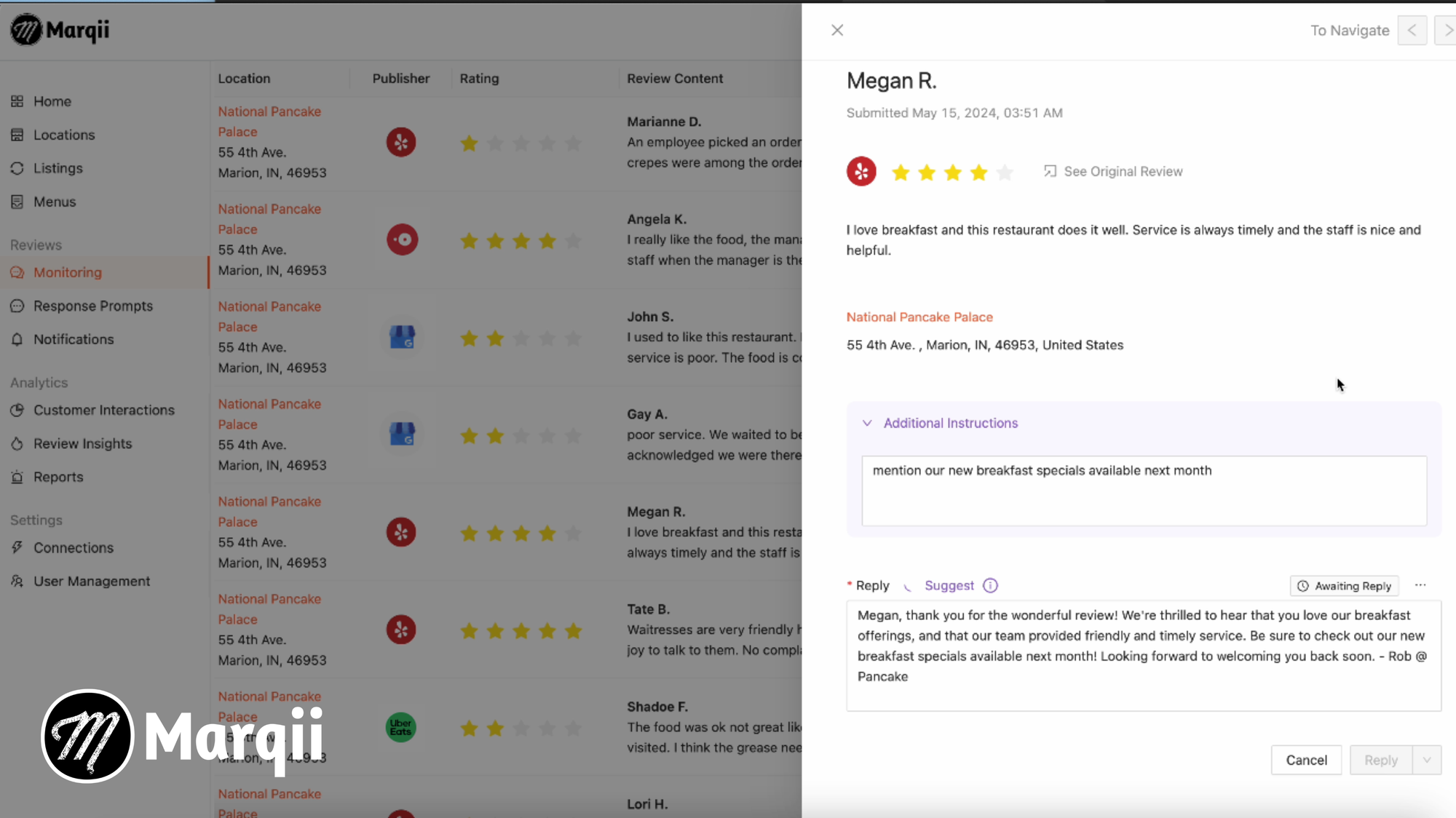Screen dimensions: 1456x818
Task: Click the Home icon in sidebar
Action: [17, 102]
